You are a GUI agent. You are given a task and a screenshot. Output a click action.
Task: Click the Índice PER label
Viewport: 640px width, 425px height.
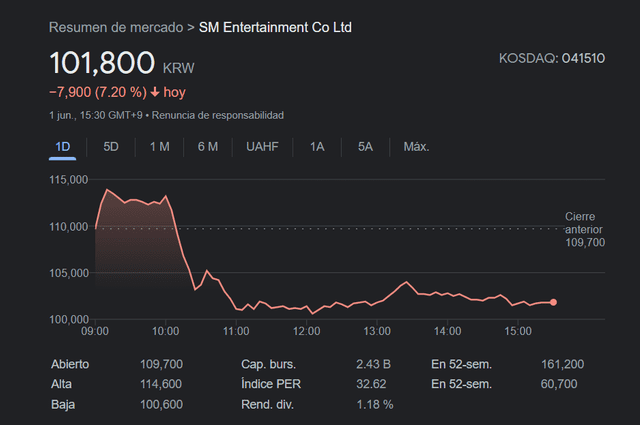pyautogui.click(x=271, y=384)
